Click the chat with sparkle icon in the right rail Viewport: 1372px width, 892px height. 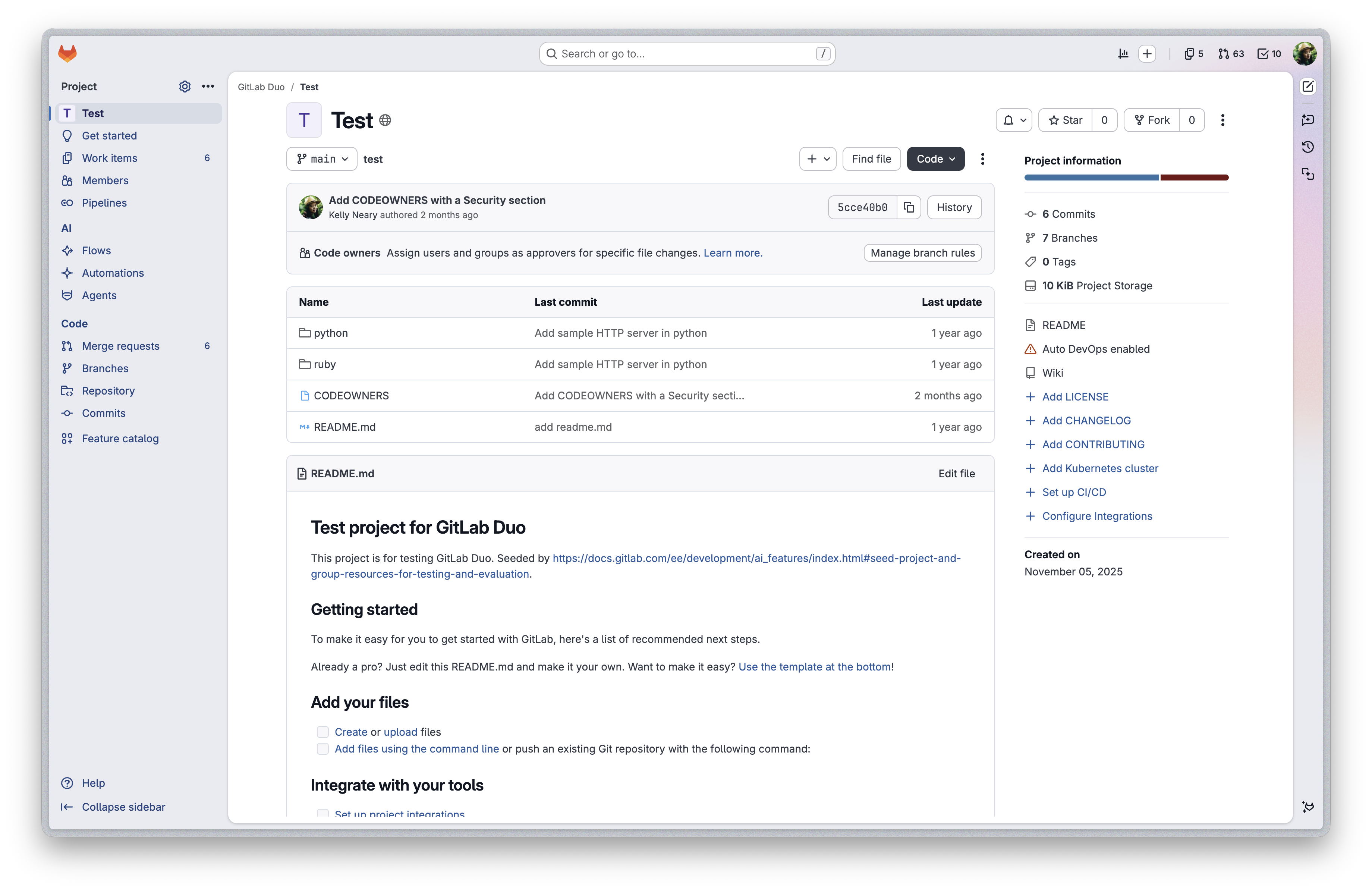1308,120
